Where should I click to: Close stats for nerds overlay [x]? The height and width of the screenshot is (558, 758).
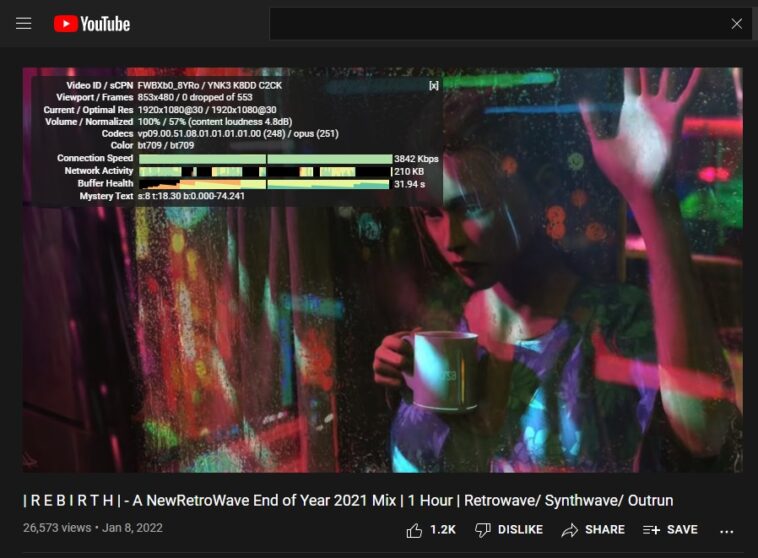click(434, 86)
